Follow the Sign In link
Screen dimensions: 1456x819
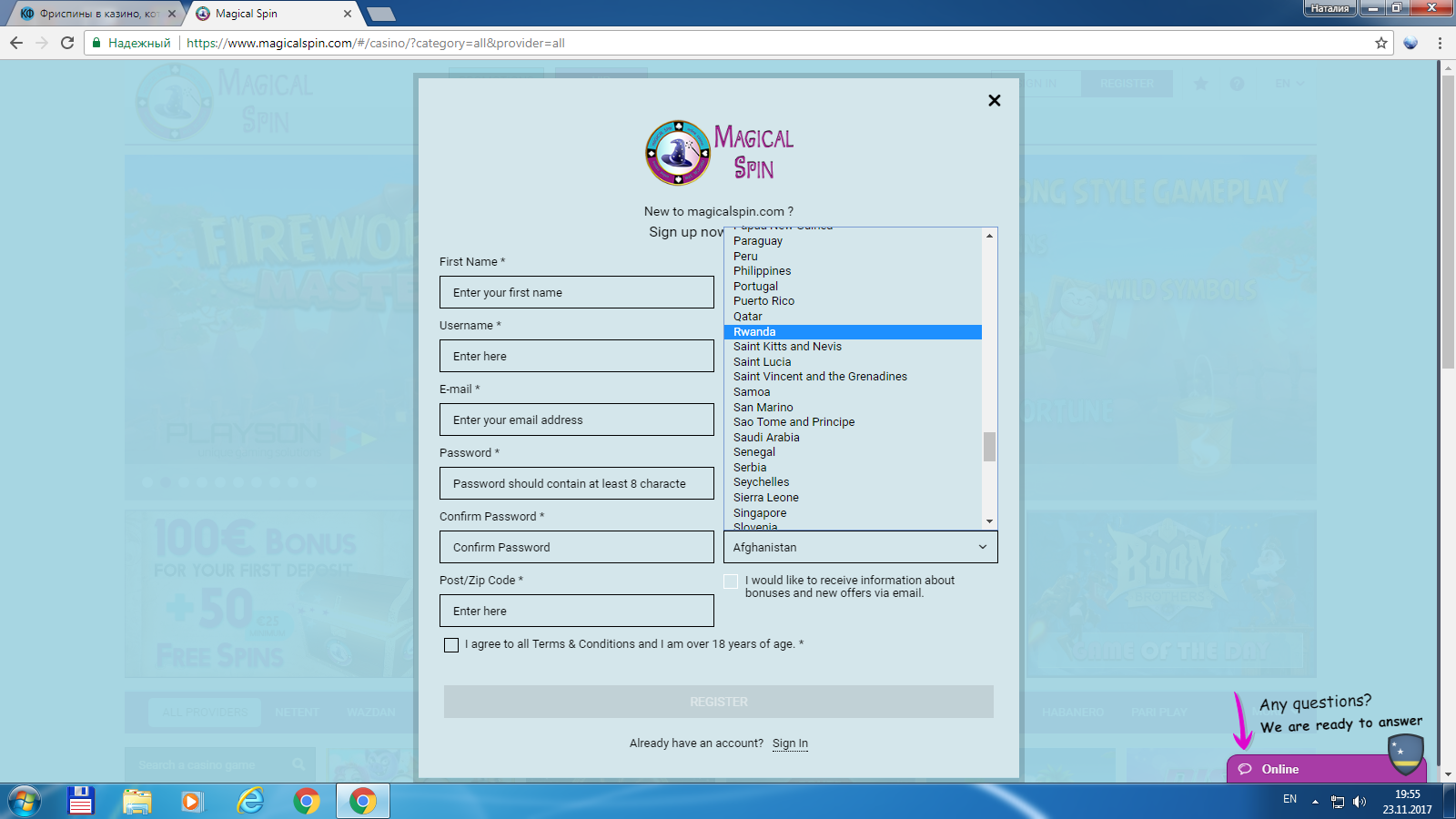coord(790,743)
